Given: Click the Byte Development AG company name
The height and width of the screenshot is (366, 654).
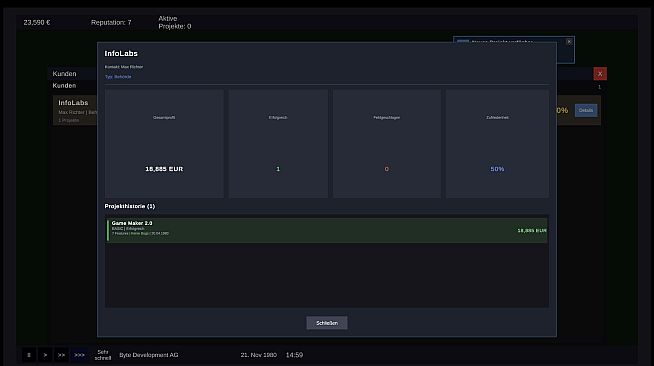Looking at the screenshot, I should 148,355.
